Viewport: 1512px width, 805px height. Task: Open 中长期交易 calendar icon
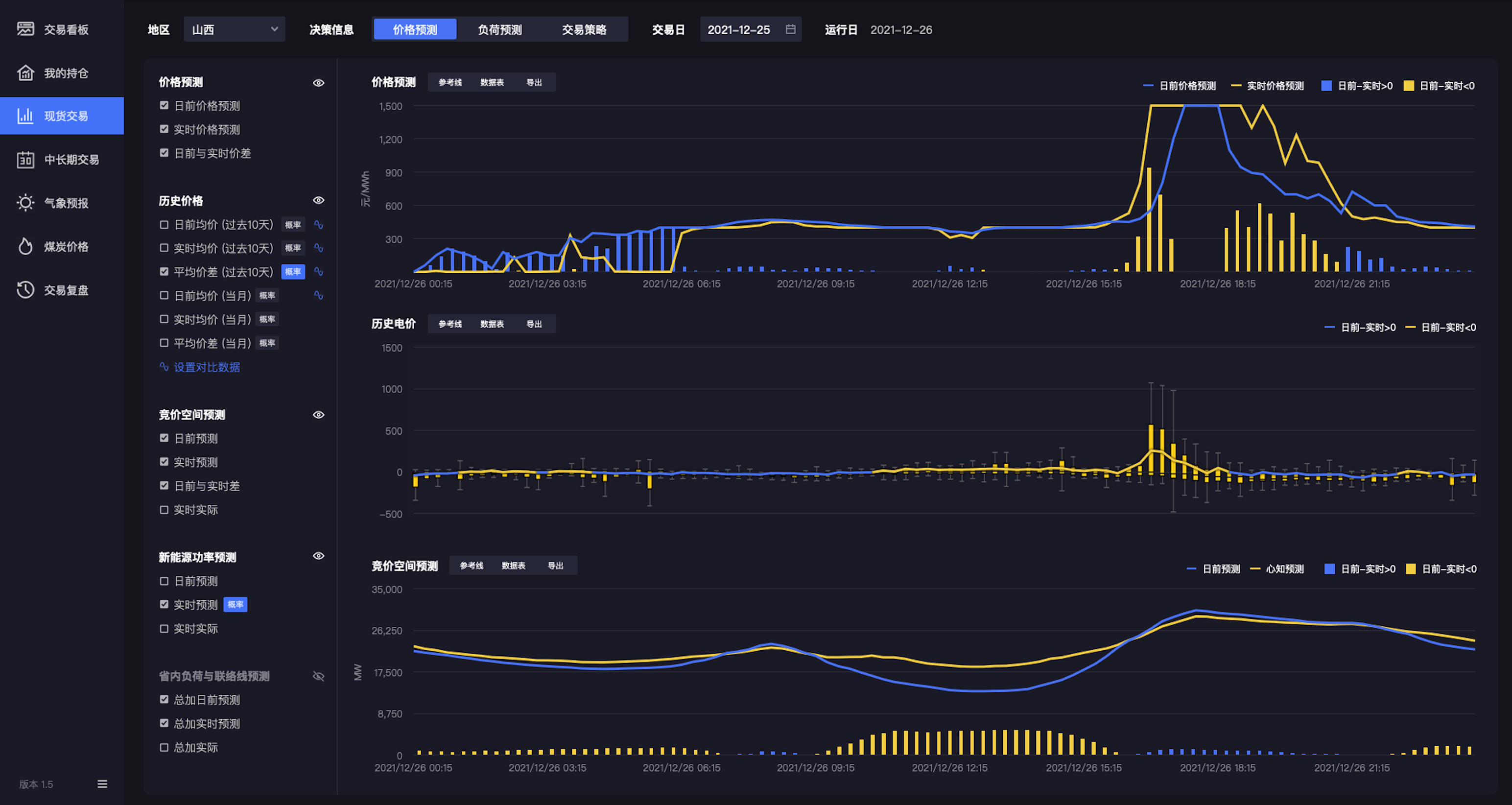point(25,159)
